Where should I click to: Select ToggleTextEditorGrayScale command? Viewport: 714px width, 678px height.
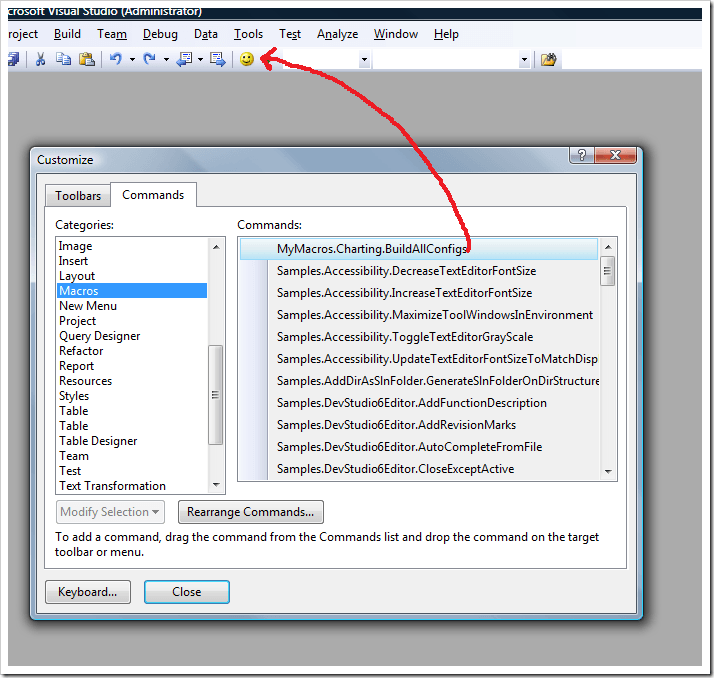(x=419, y=337)
